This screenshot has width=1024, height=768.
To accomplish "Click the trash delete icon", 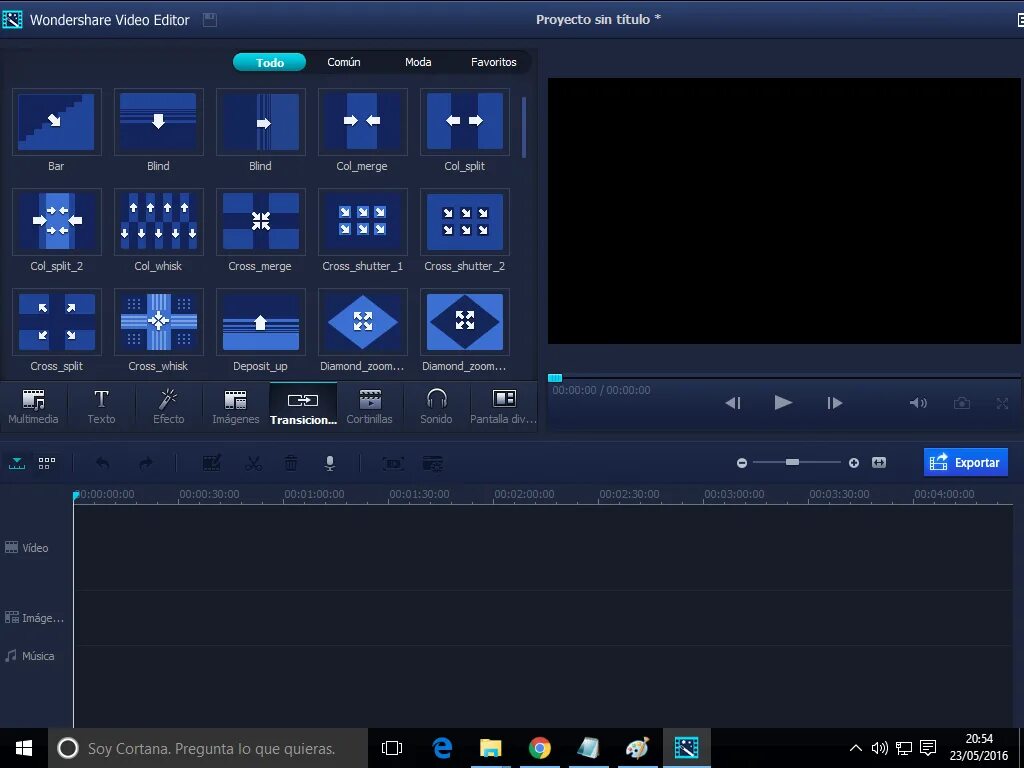I will (291, 463).
